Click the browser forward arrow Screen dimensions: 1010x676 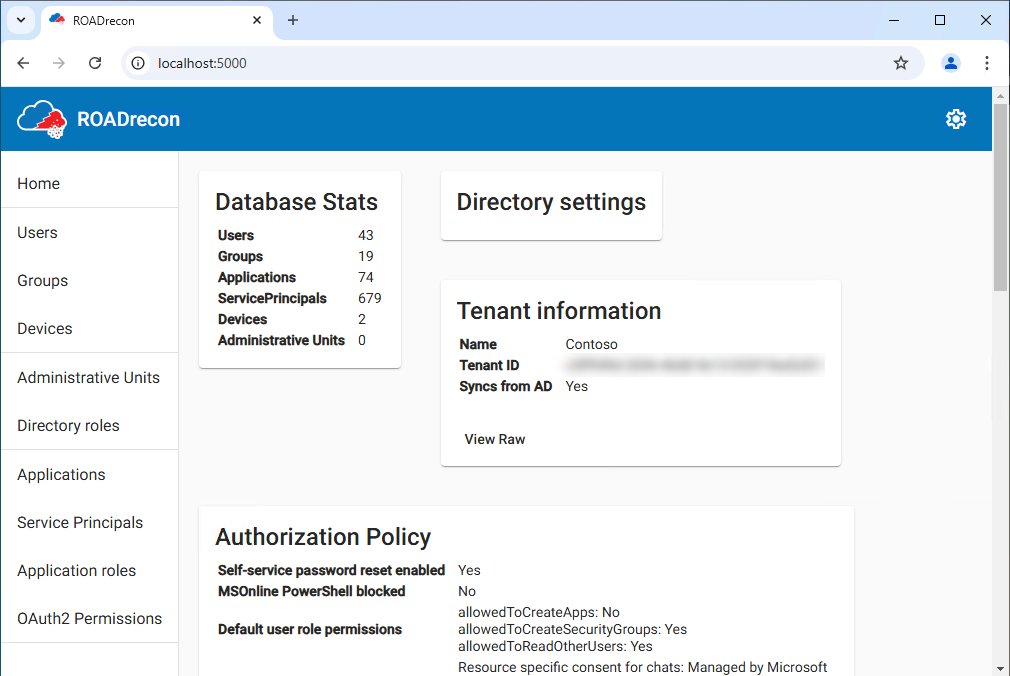(59, 63)
